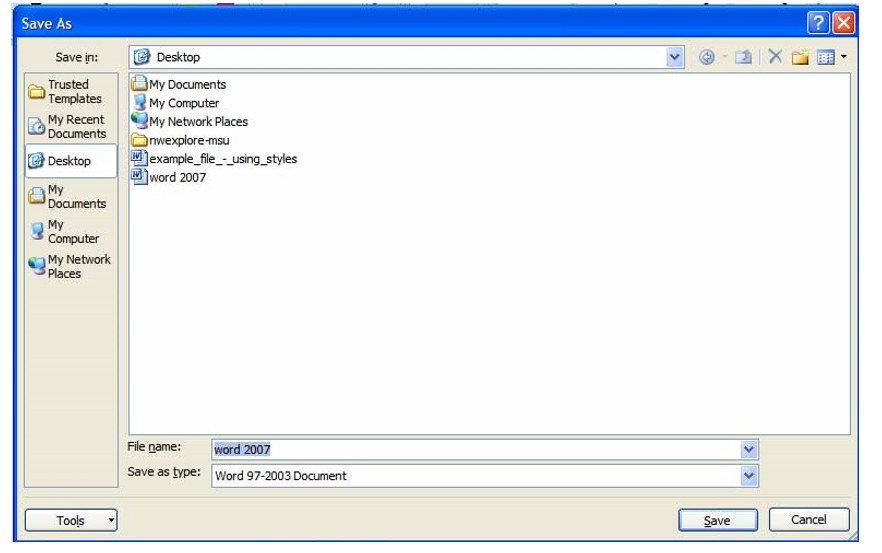
Task: Open the Views grid icon
Action: click(825, 57)
